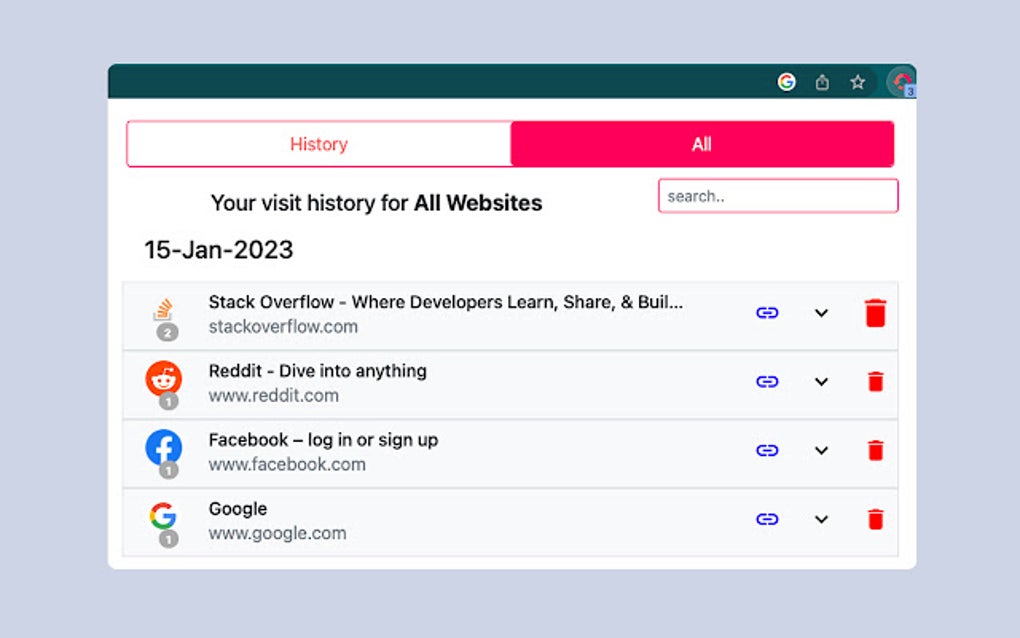Delete the Reddit entry using trash icon
Viewport: 1020px width, 638px height.
875,381
